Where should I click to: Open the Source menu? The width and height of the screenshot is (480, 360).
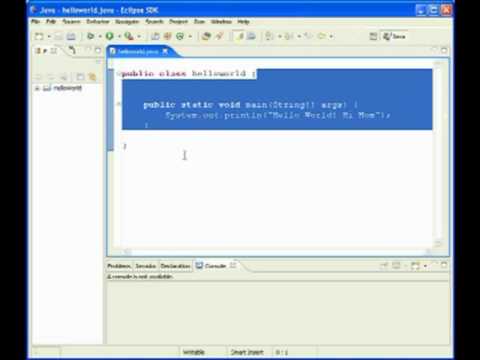pos(71,22)
